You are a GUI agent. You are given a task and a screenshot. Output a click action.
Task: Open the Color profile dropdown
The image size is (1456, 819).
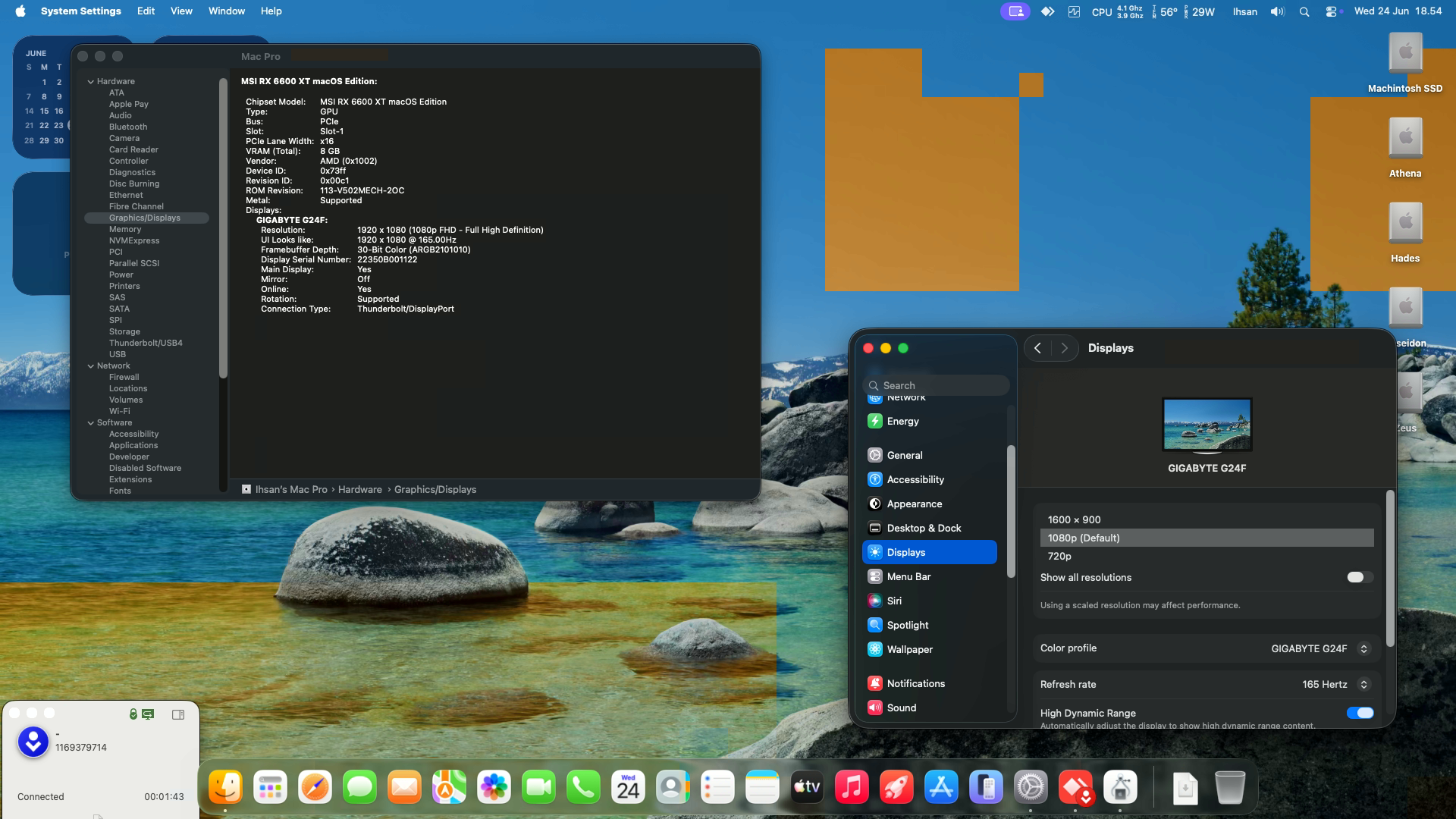pyautogui.click(x=1320, y=648)
